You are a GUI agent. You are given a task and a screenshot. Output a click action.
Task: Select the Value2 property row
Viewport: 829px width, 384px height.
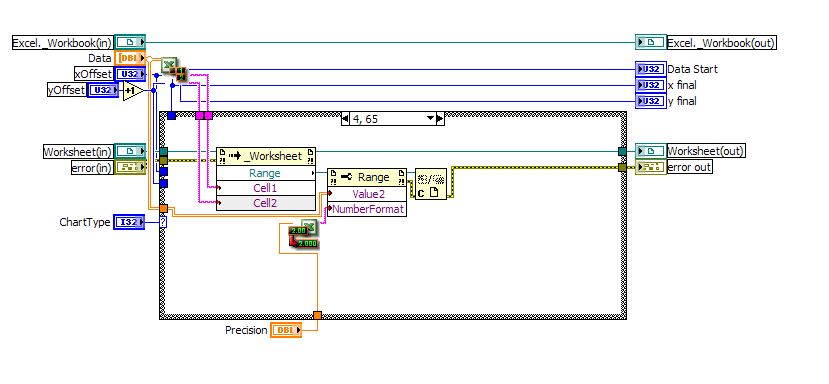(367, 194)
